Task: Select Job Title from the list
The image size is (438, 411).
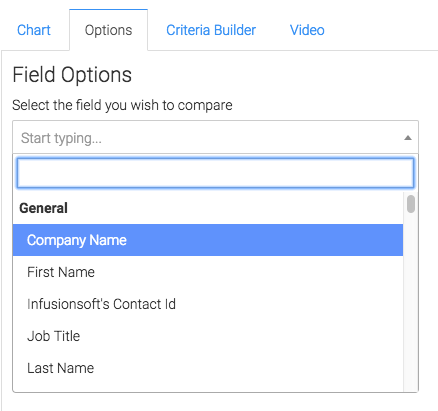Action: point(208,336)
